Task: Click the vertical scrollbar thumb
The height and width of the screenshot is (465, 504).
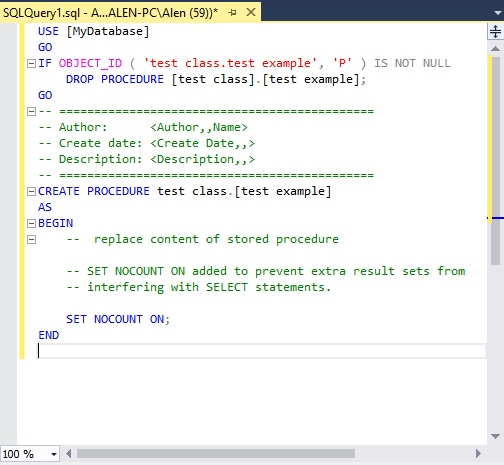Action: (495, 161)
